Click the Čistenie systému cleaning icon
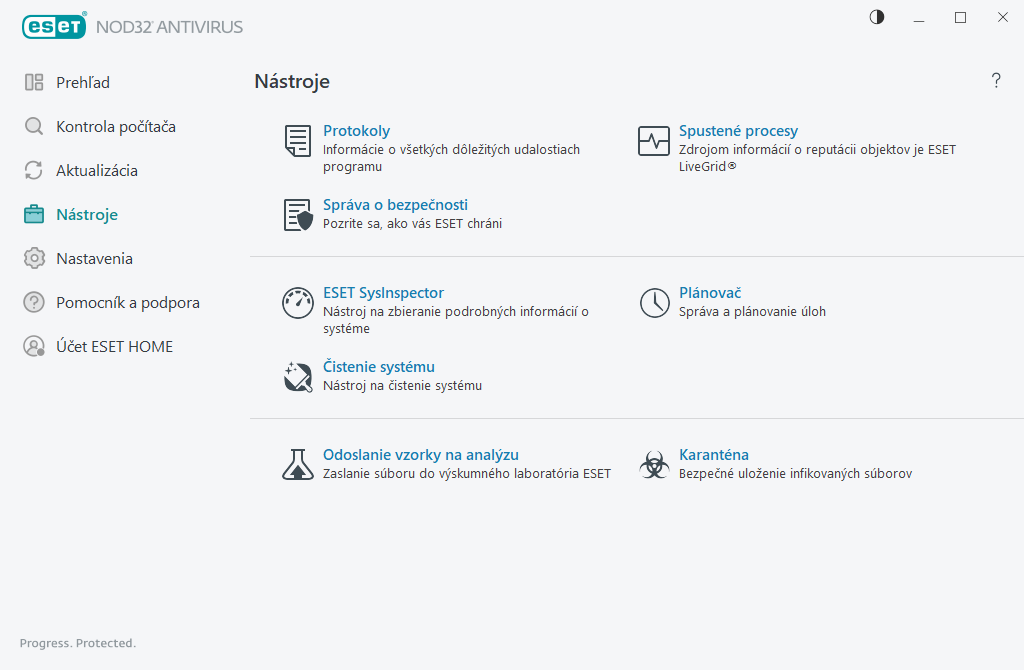Viewport: 1024px width, 670px height. 297,377
